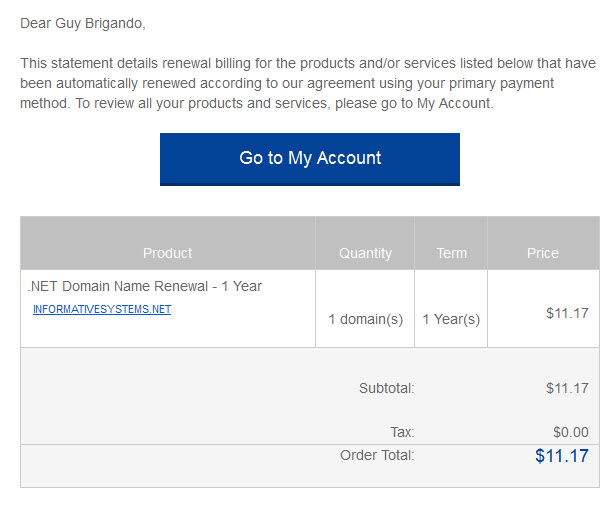This screenshot has height=519, width=614.
Task: Click the first line of the statement paragraph
Action: click(x=308, y=63)
